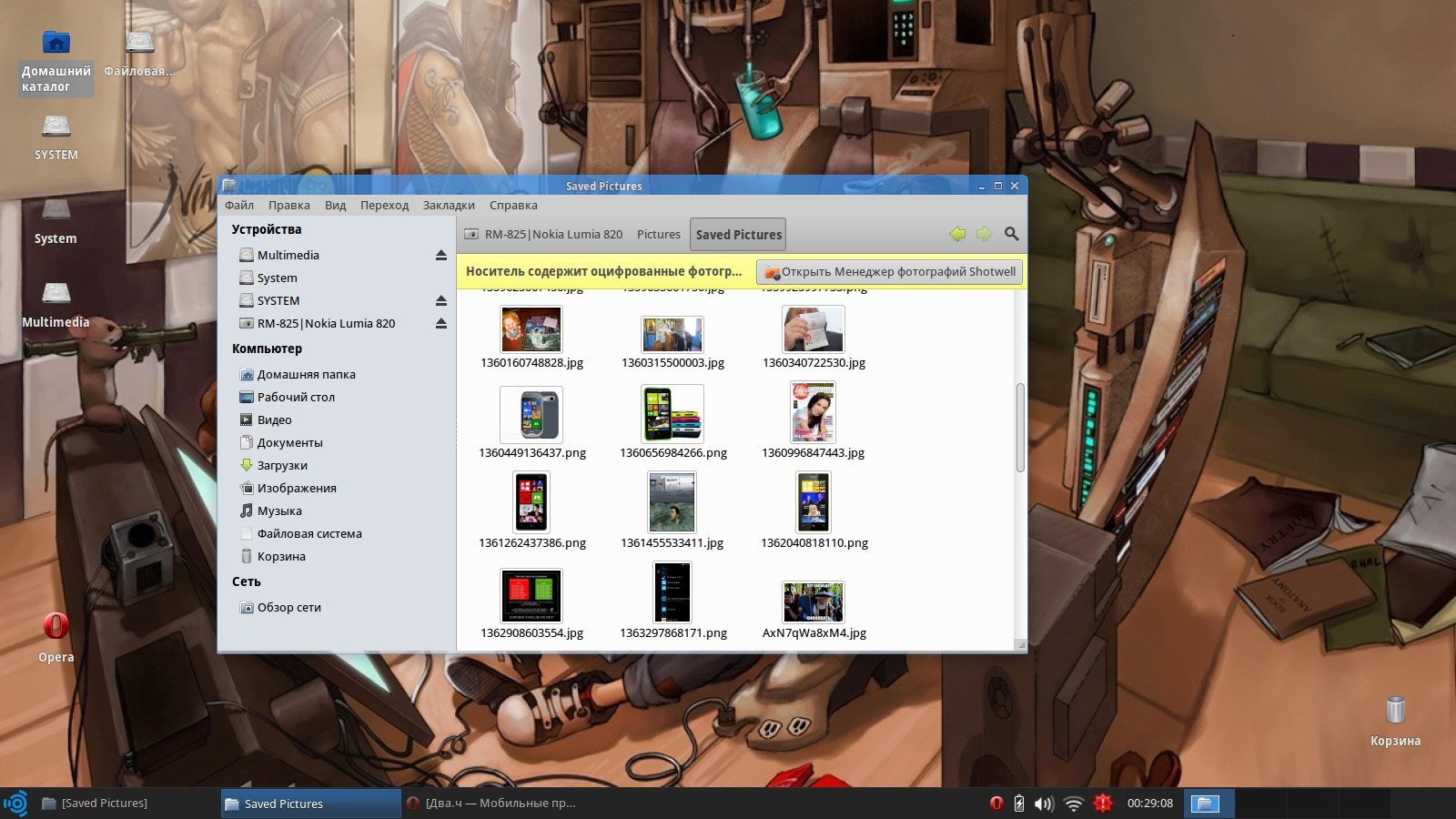Click the red gear tray icon
The height and width of the screenshot is (819, 1456).
click(x=1103, y=803)
